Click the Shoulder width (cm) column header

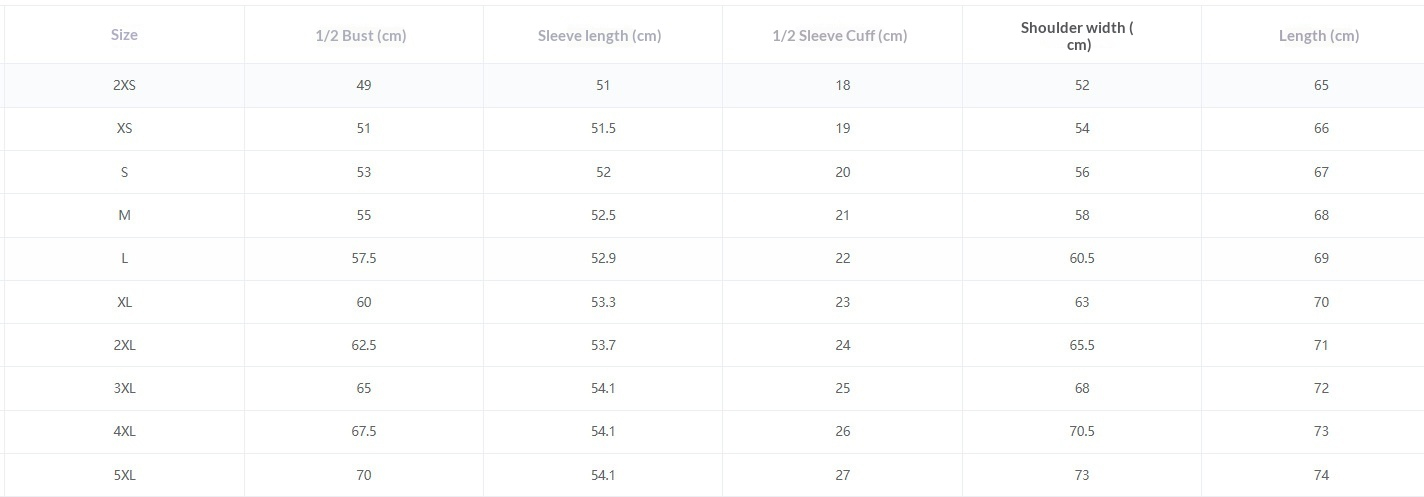[x=1077, y=36]
